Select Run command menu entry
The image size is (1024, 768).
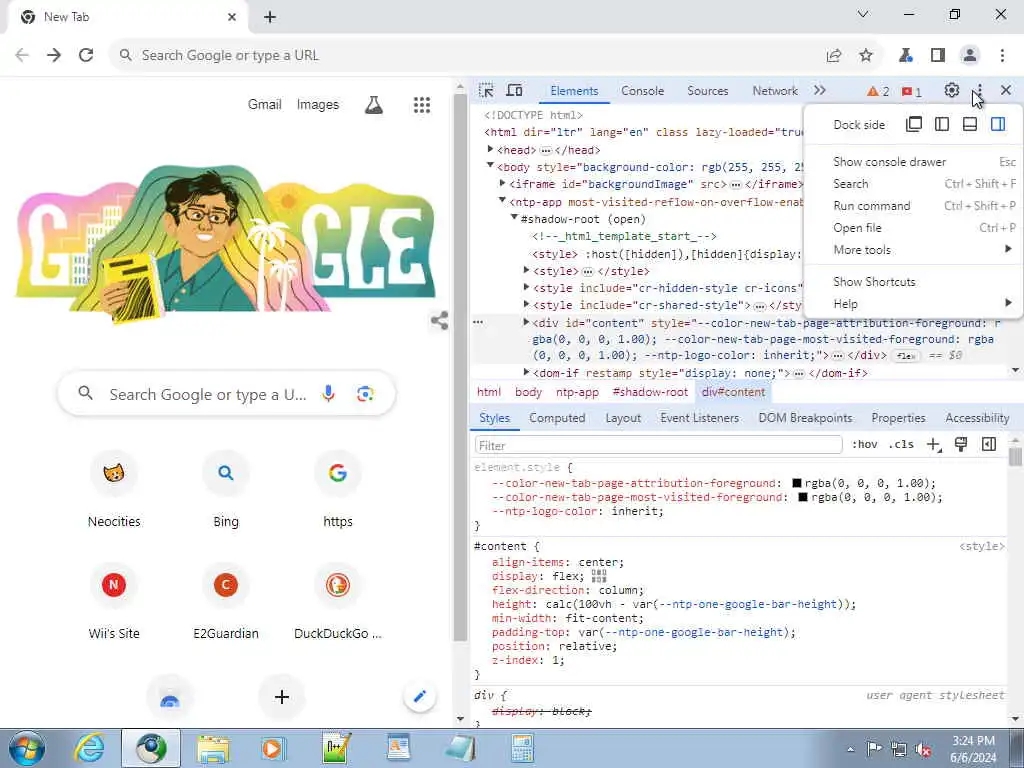[x=912, y=206]
